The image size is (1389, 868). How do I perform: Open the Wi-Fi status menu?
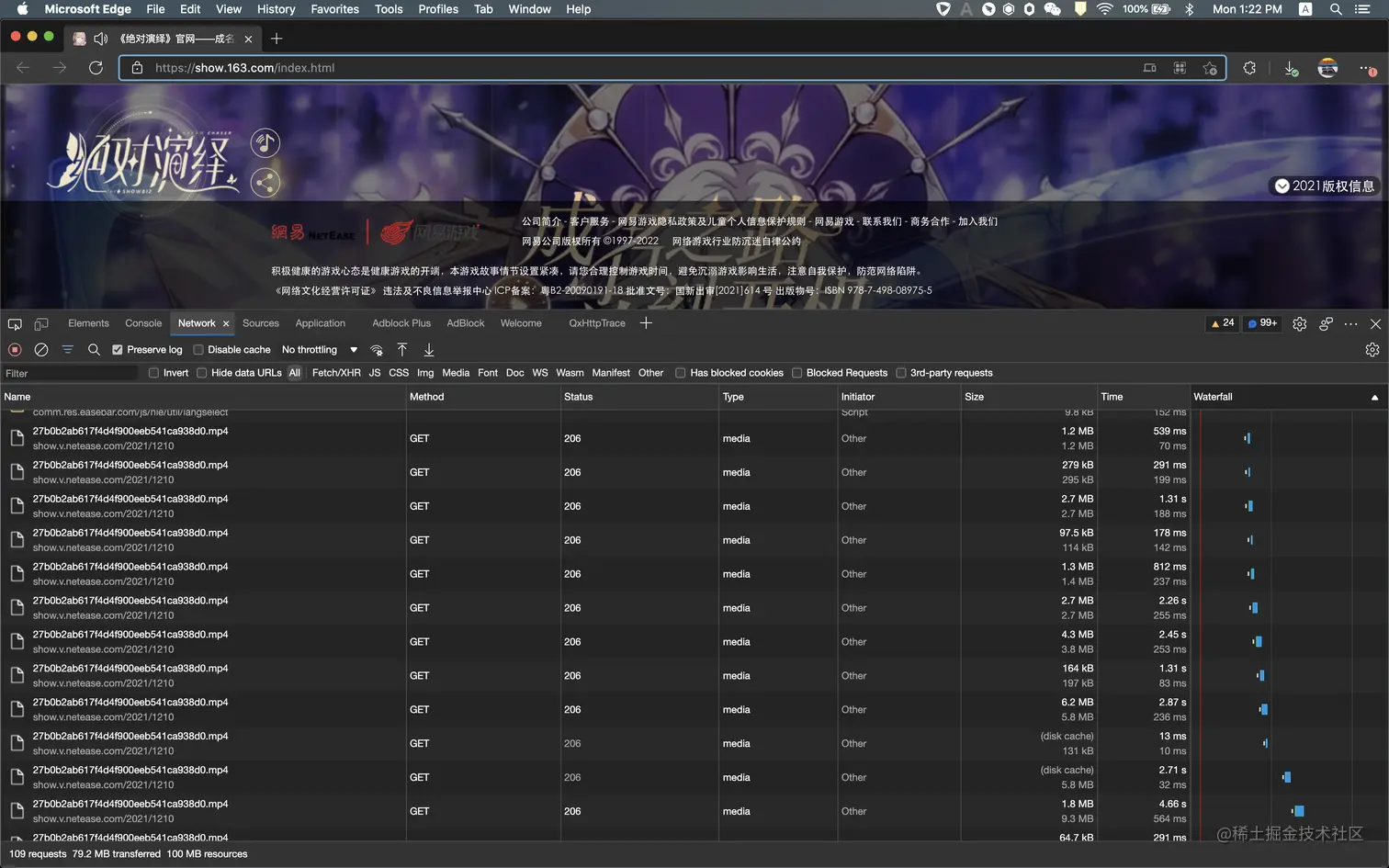click(x=1104, y=9)
